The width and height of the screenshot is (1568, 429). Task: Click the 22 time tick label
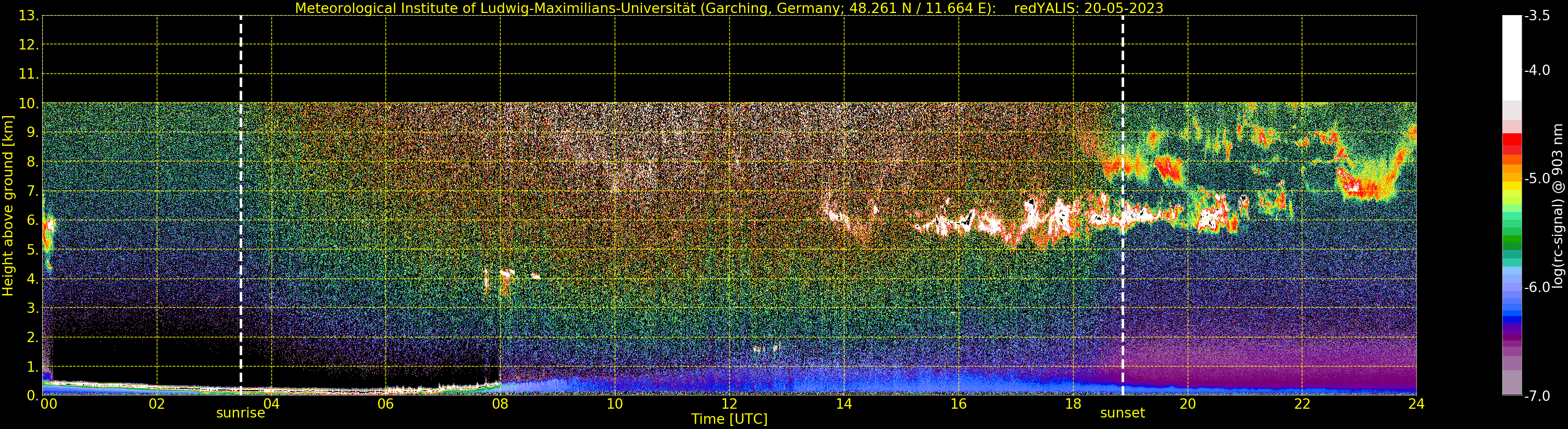tap(1302, 403)
